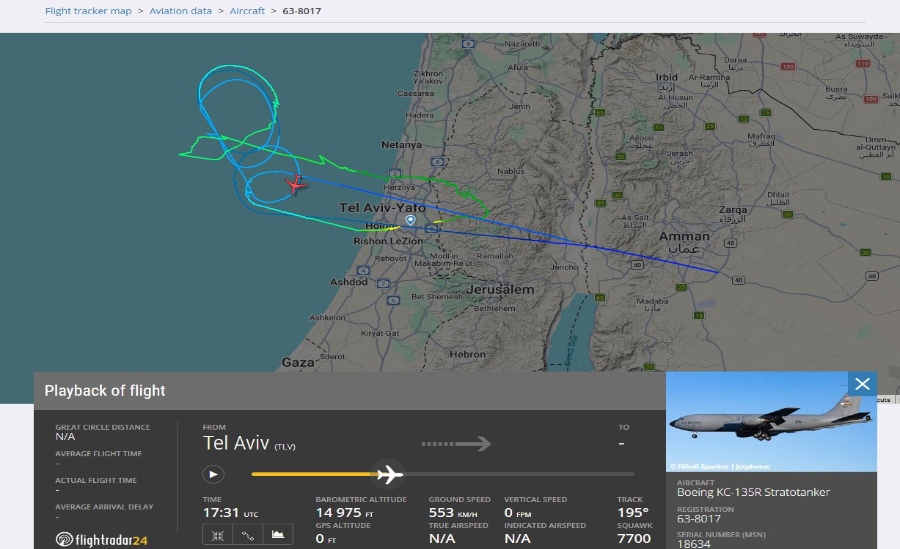
Task: Go to the Aviation data breadcrumb
Action: click(x=181, y=11)
